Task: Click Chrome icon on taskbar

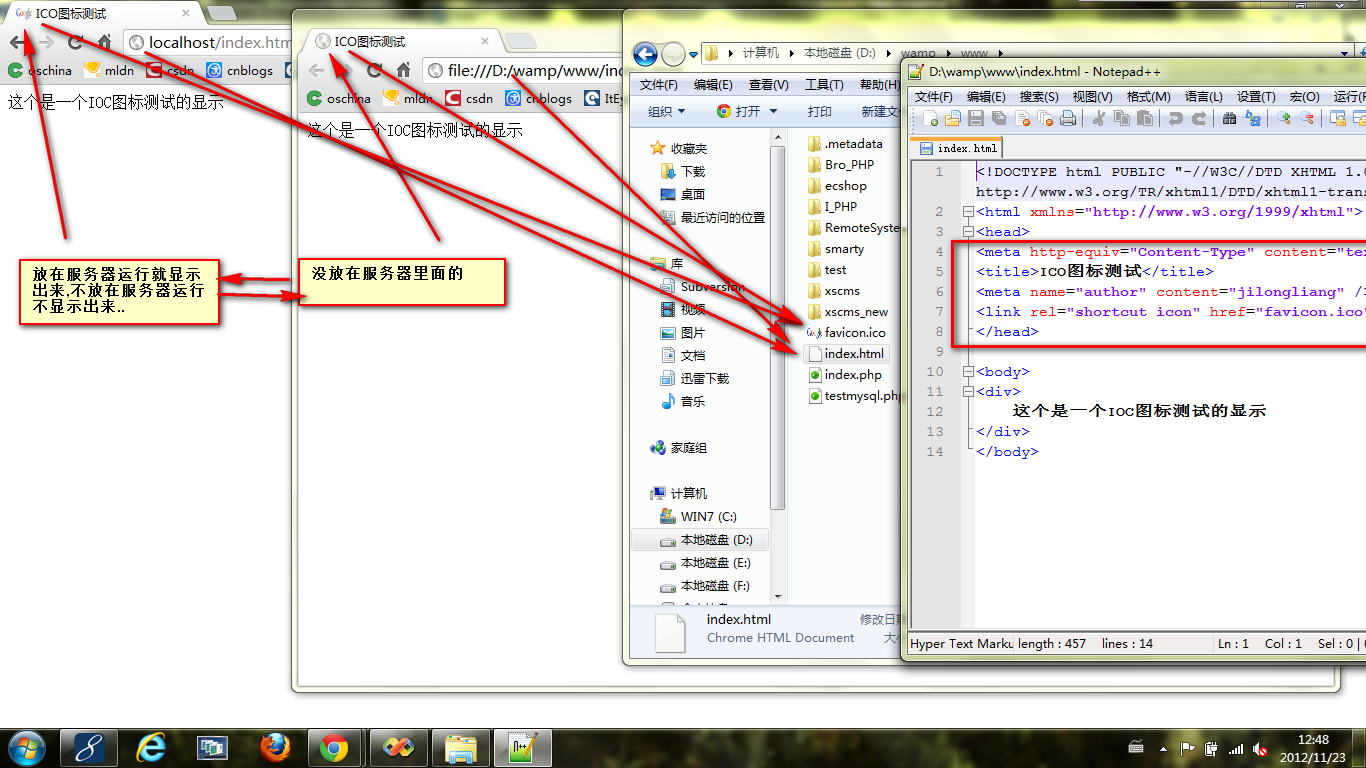Action: [x=334, y=747]
